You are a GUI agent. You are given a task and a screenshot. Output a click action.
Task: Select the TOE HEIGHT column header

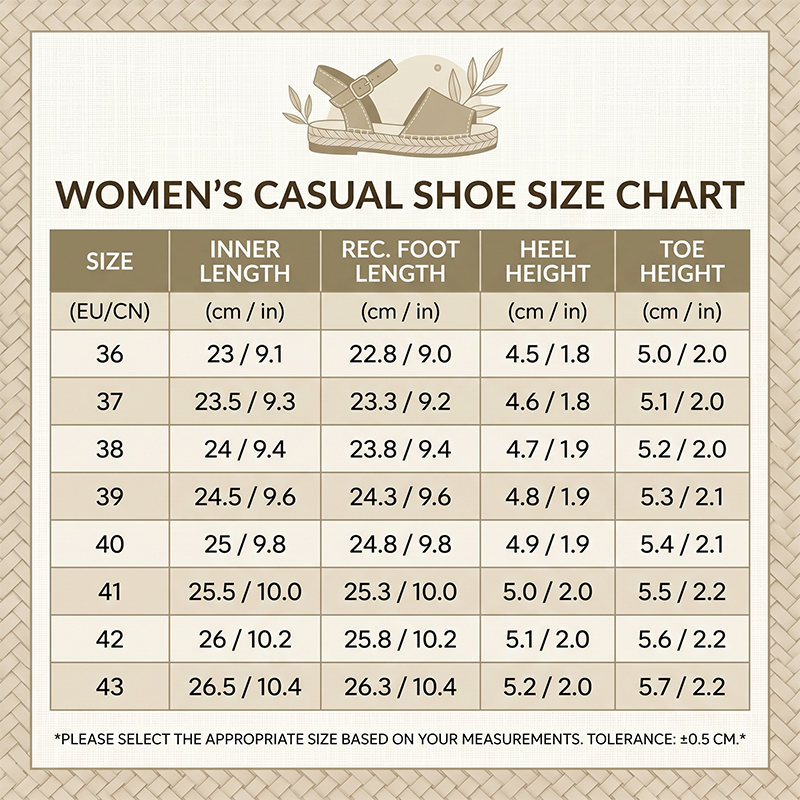point(682,261)
